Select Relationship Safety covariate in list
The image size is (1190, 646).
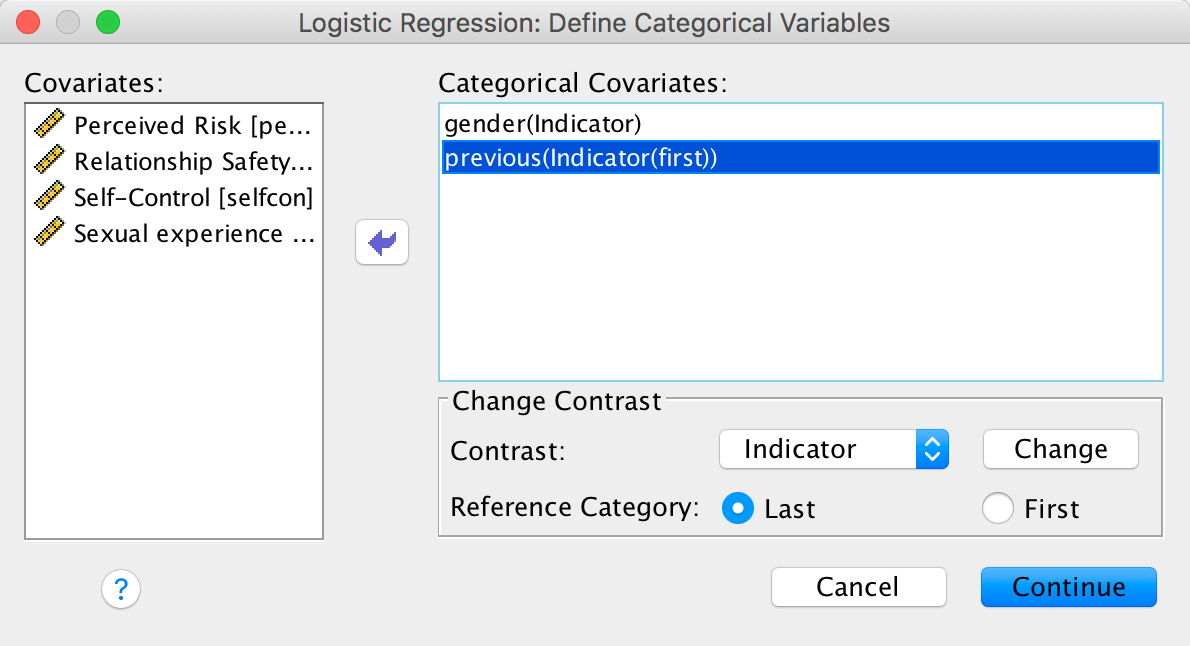(193, 161)
